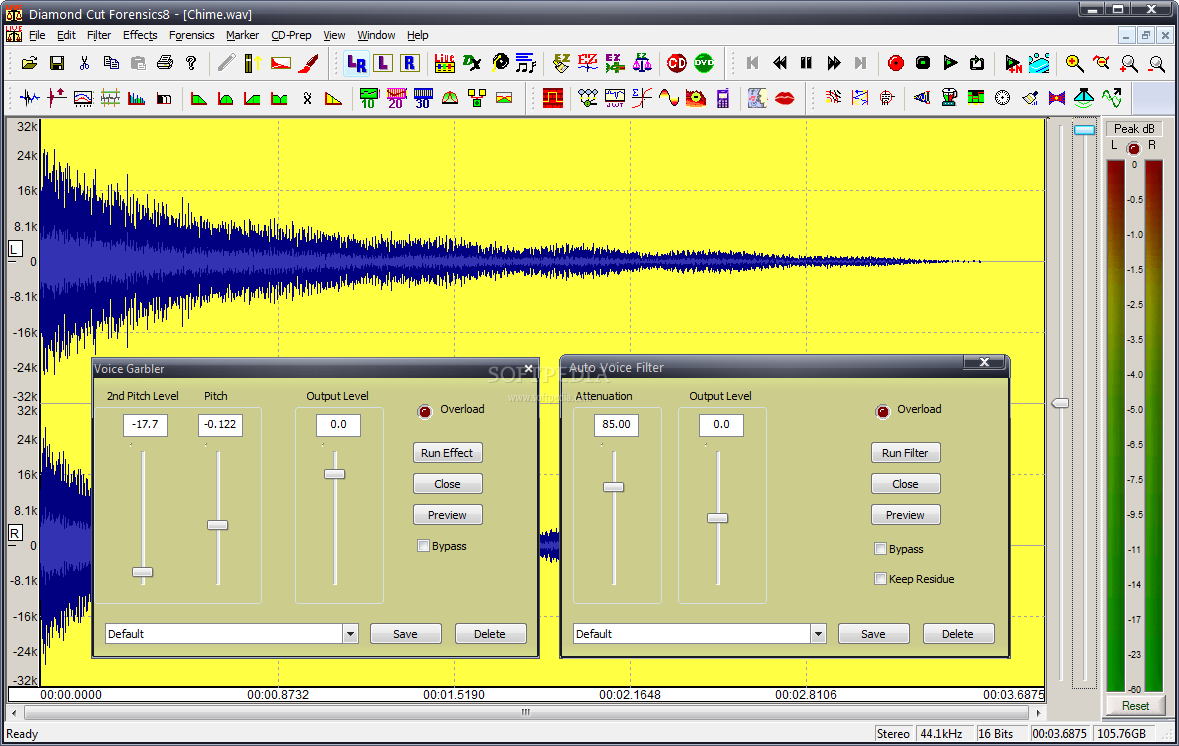Click Delete in Auto Voice Filter dialog
Viewport: 1179px width, 746px height.
958,634
